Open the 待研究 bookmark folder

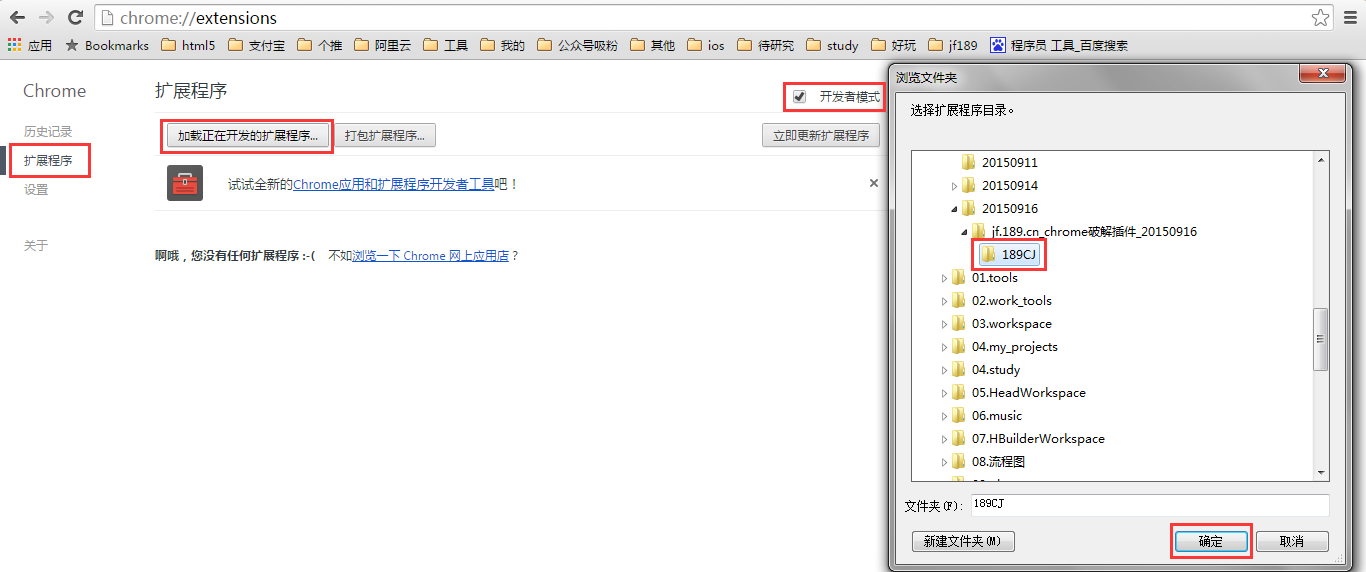point(766,45)
